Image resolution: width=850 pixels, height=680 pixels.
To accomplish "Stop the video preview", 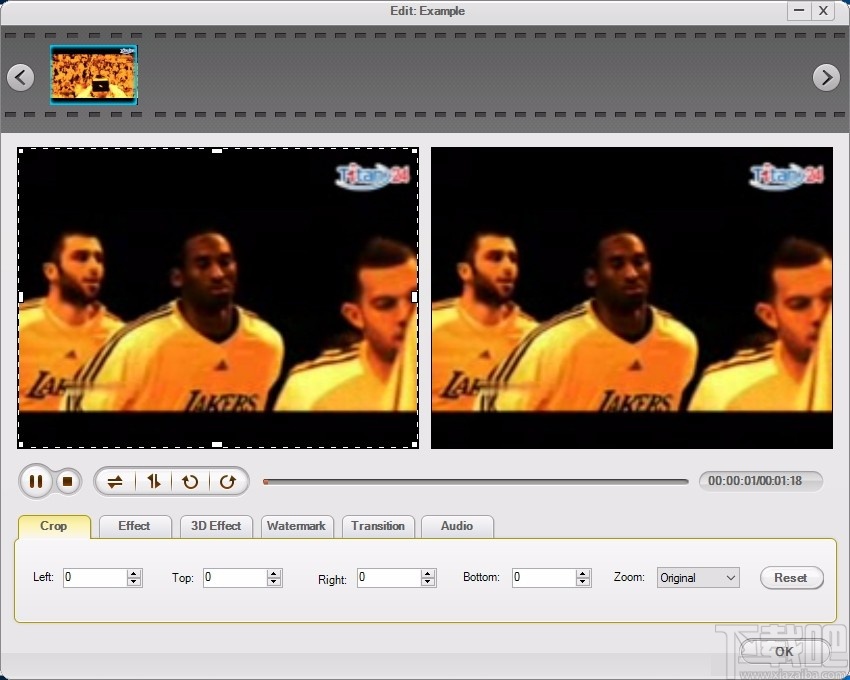I will (67, 481).
